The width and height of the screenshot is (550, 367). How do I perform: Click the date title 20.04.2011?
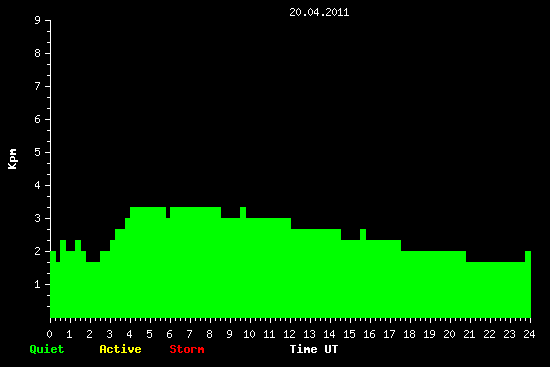pos(319,12)
